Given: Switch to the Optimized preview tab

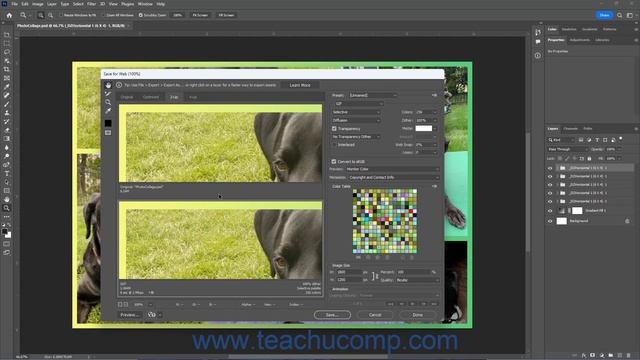Looking at the screenshot, I should coord(151,97).
